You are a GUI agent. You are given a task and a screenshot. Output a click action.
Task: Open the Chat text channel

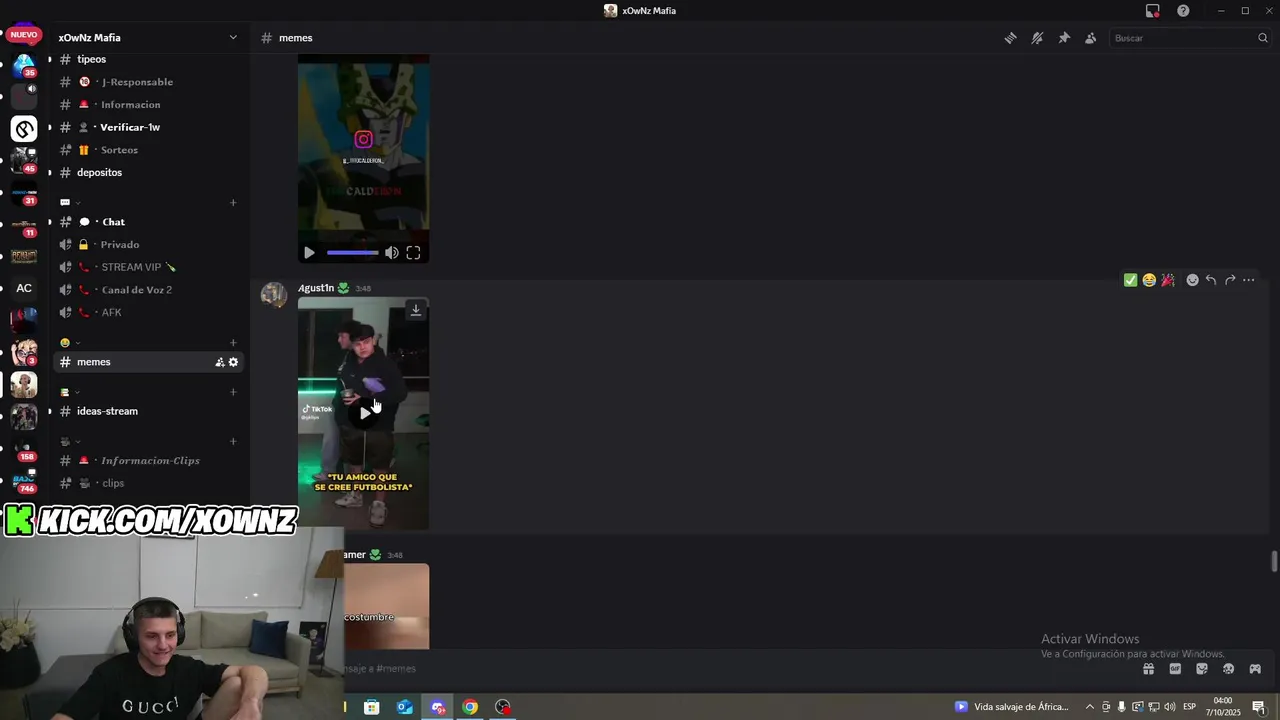(150, 222)
